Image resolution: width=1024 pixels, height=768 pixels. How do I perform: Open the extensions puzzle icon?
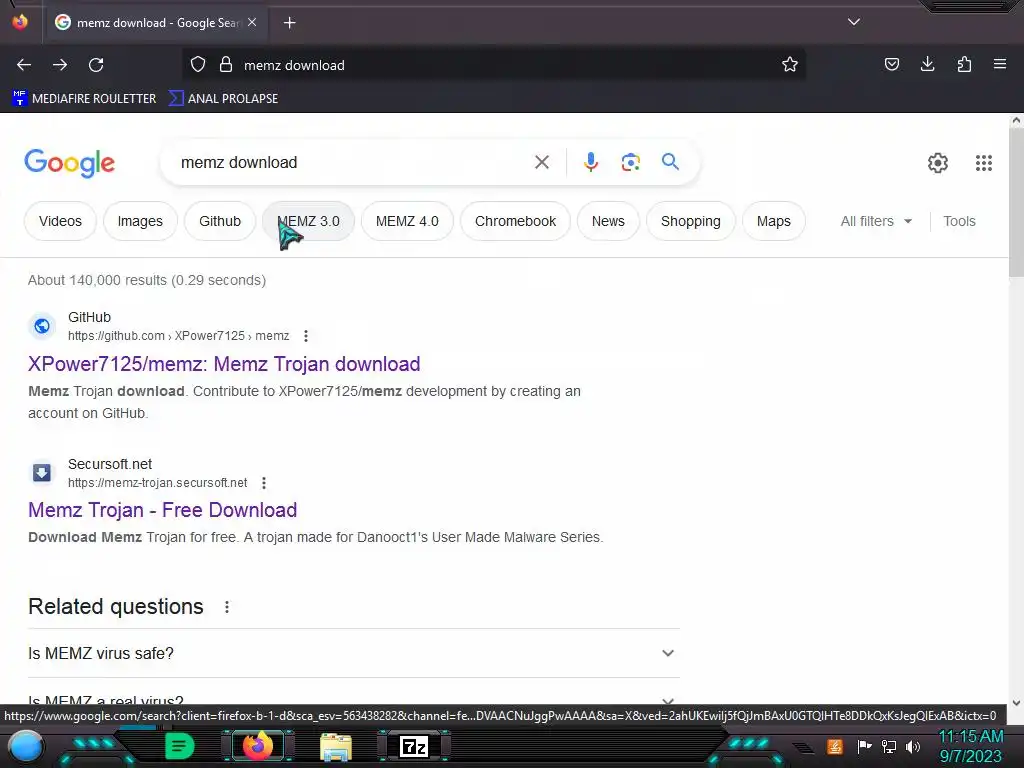point(964,65)
